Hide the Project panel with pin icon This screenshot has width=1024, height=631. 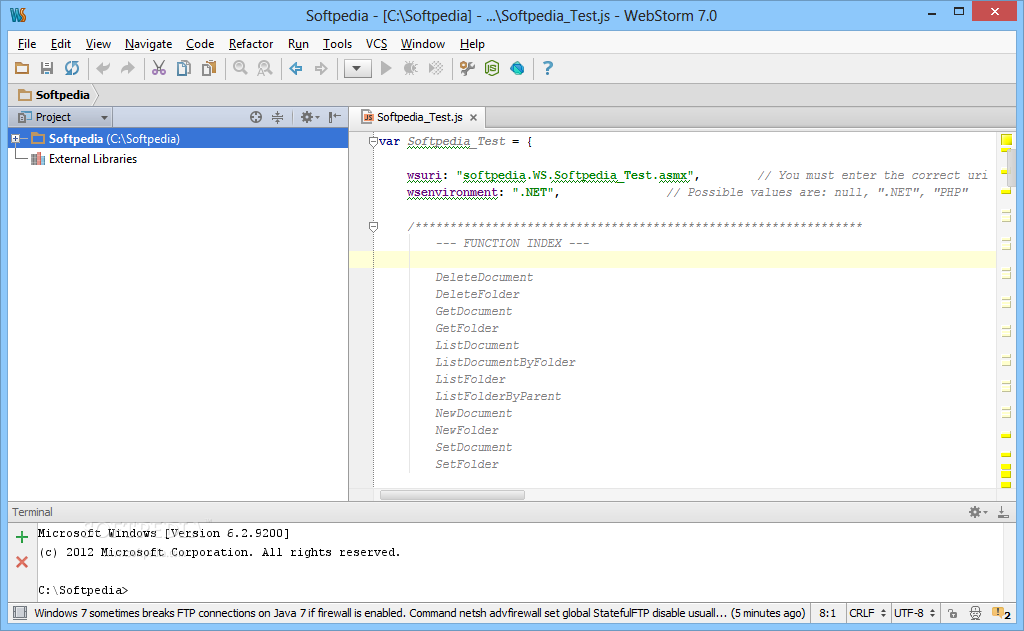pyautogui.click(x=334, y=117)
